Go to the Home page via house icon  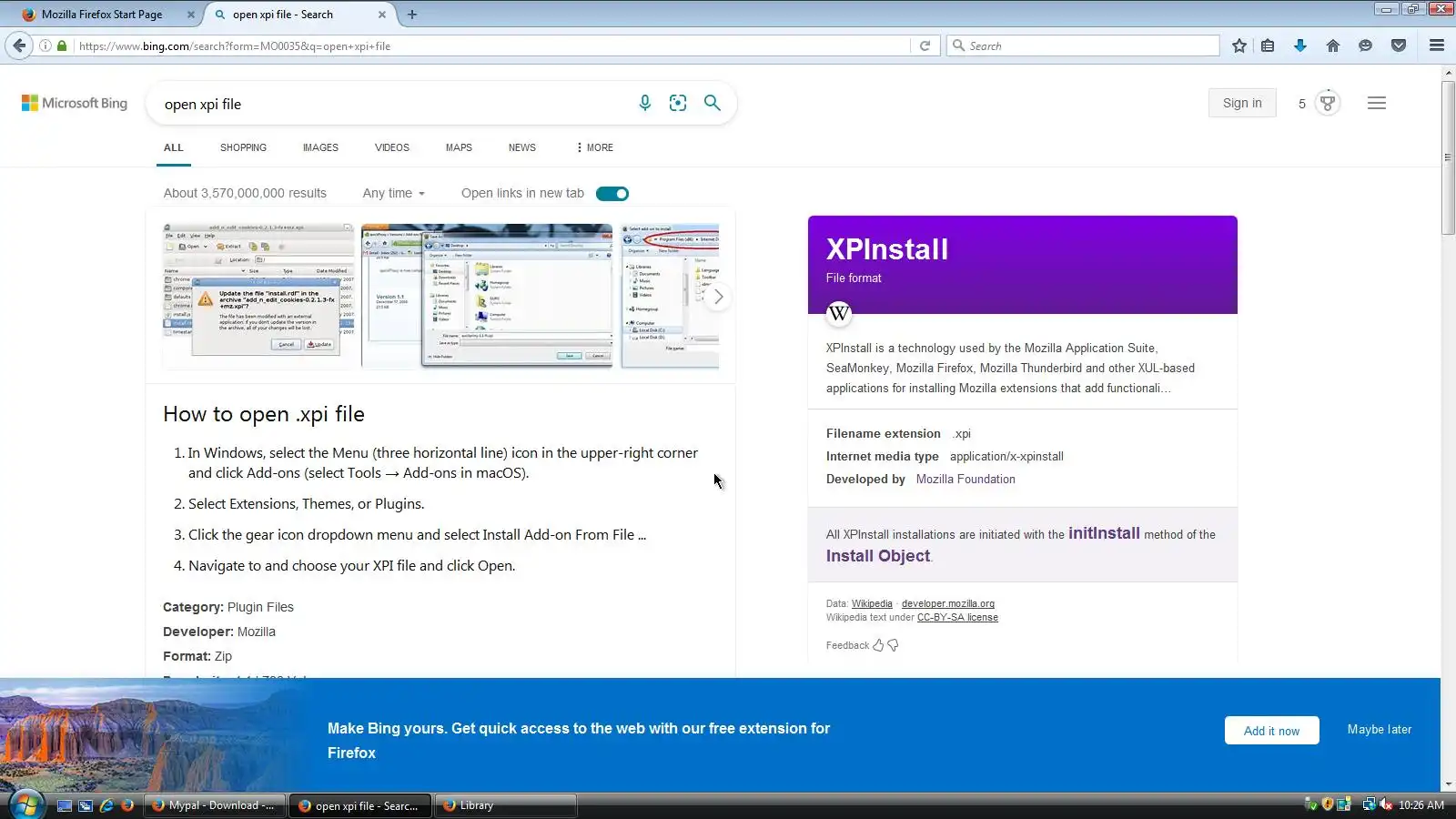[x=1333, y=45]
